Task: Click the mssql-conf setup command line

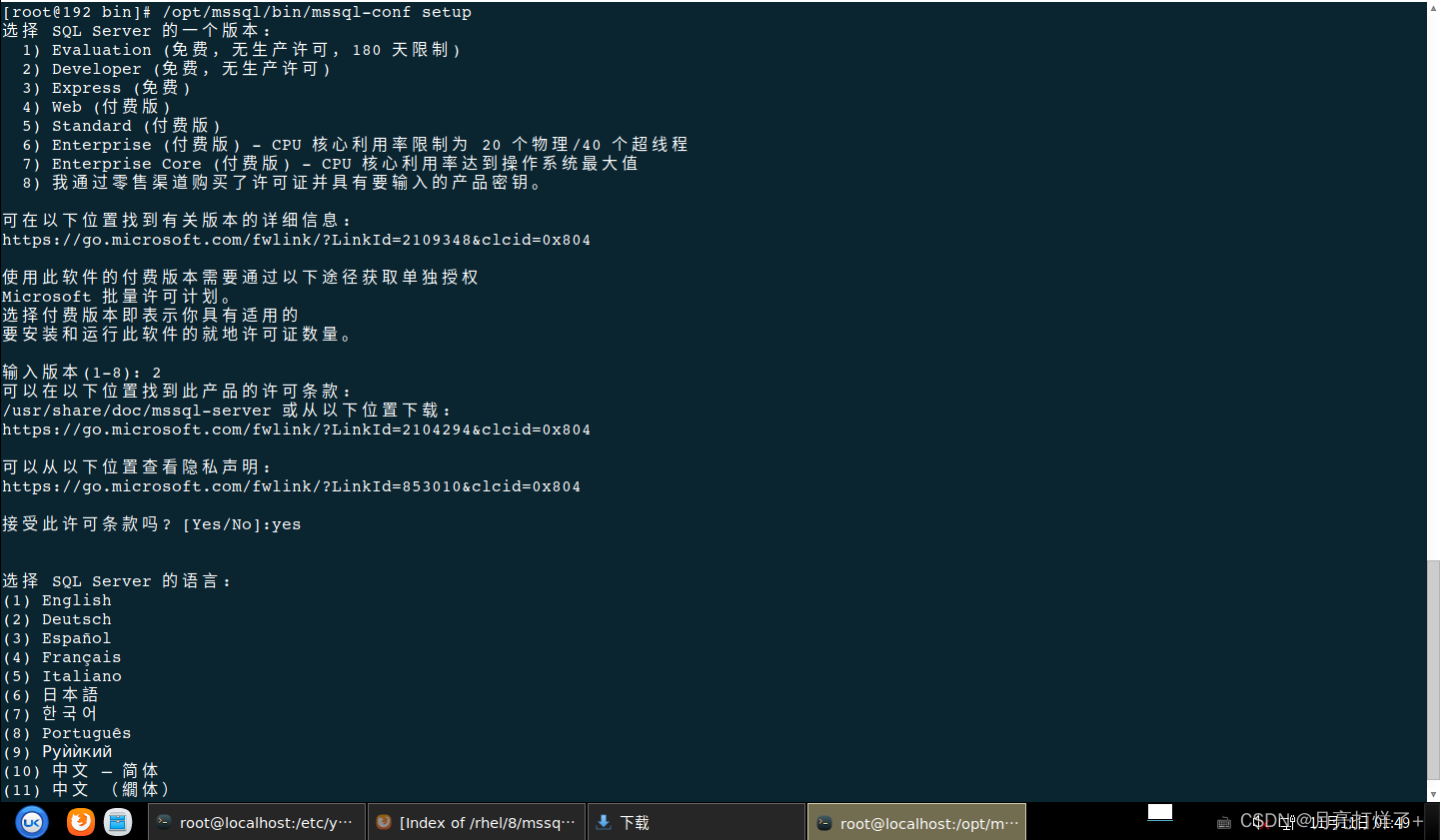Action: pyautogui.click(x=237, y=12)
